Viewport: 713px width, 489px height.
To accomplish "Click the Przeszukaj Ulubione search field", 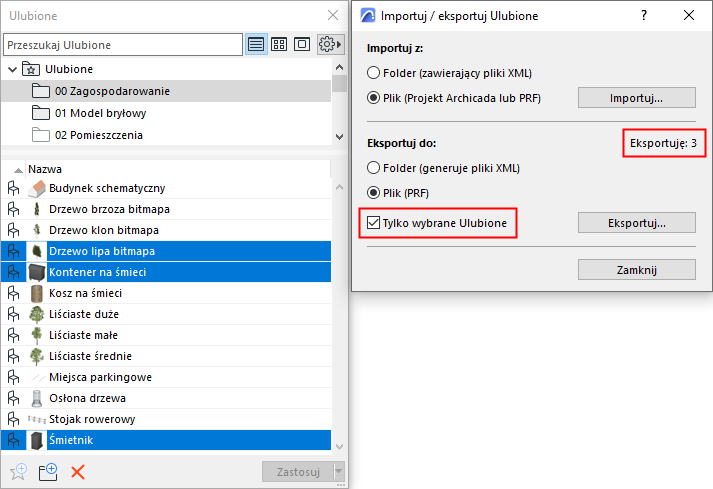I will click(123, 45).
